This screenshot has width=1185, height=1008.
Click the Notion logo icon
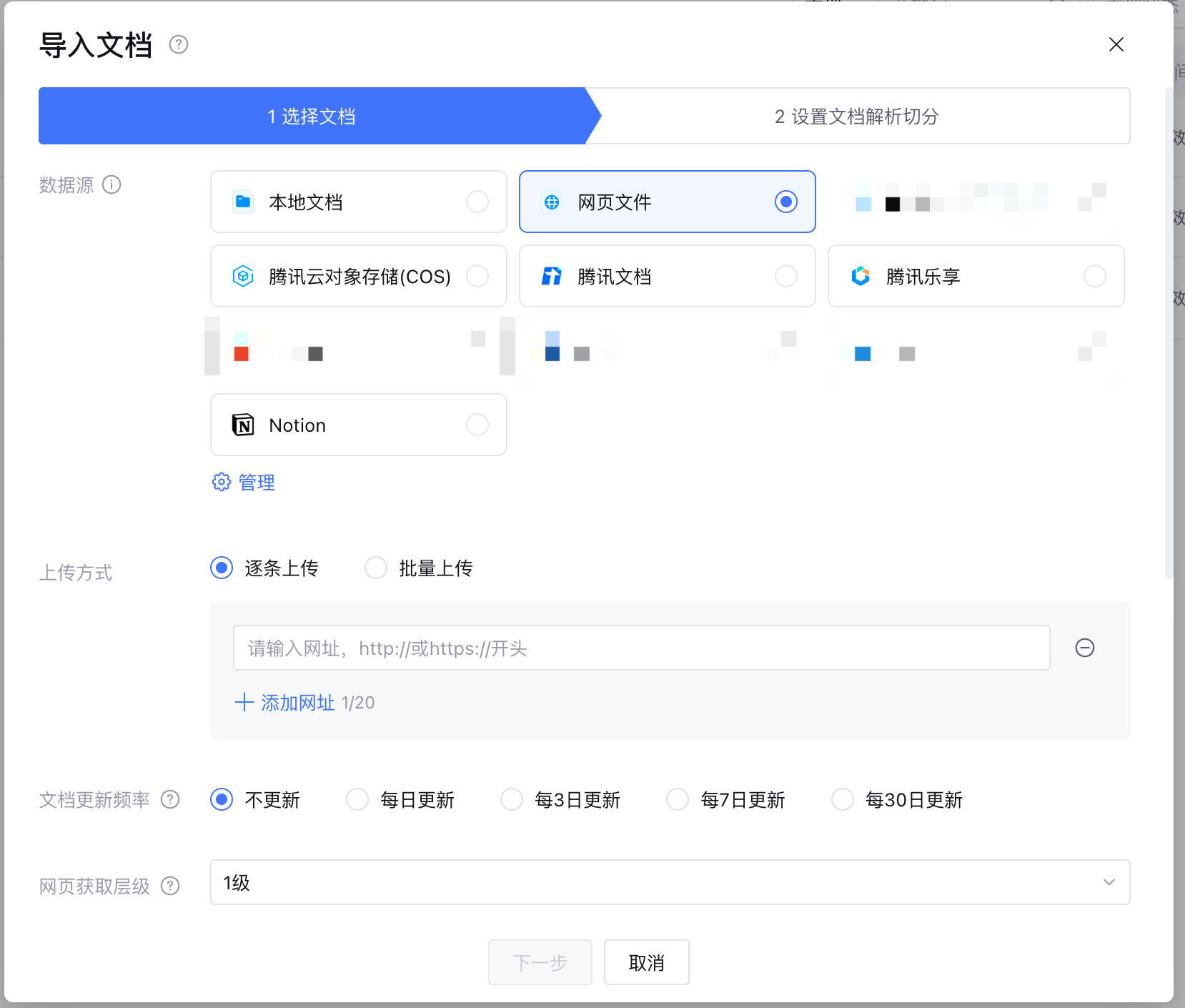(x=243, y=425)
